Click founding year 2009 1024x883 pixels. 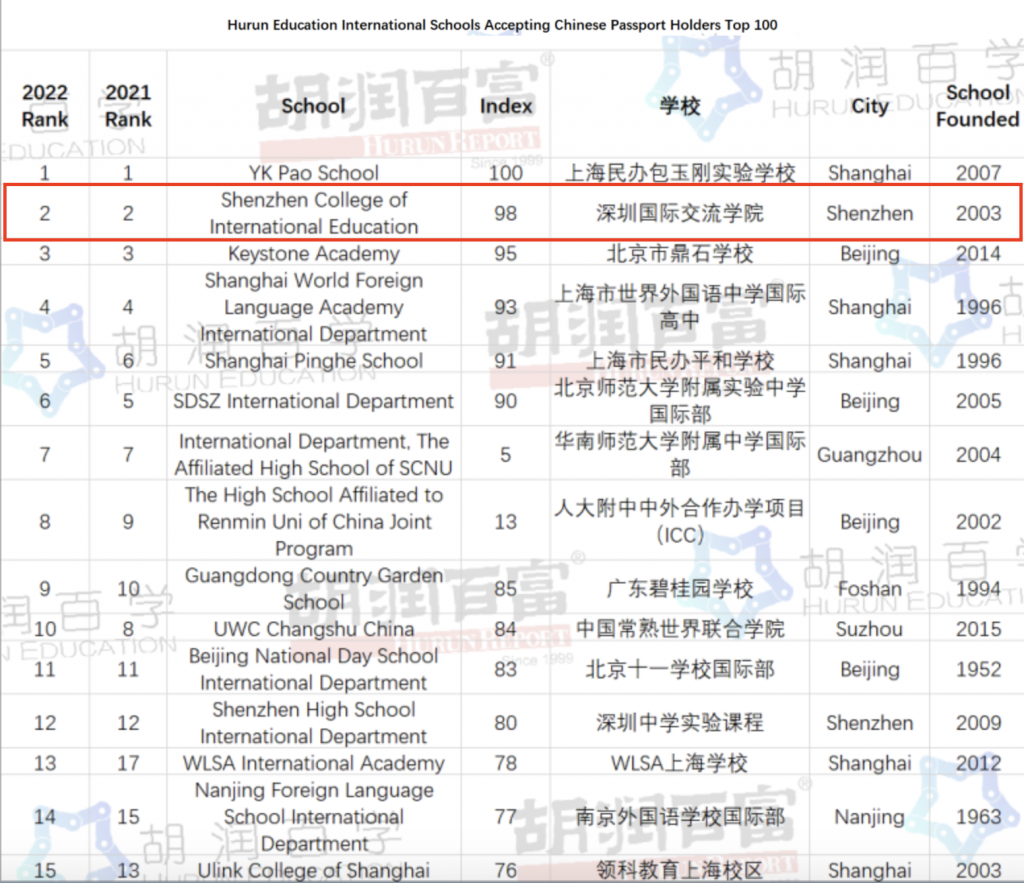[978, 723]
